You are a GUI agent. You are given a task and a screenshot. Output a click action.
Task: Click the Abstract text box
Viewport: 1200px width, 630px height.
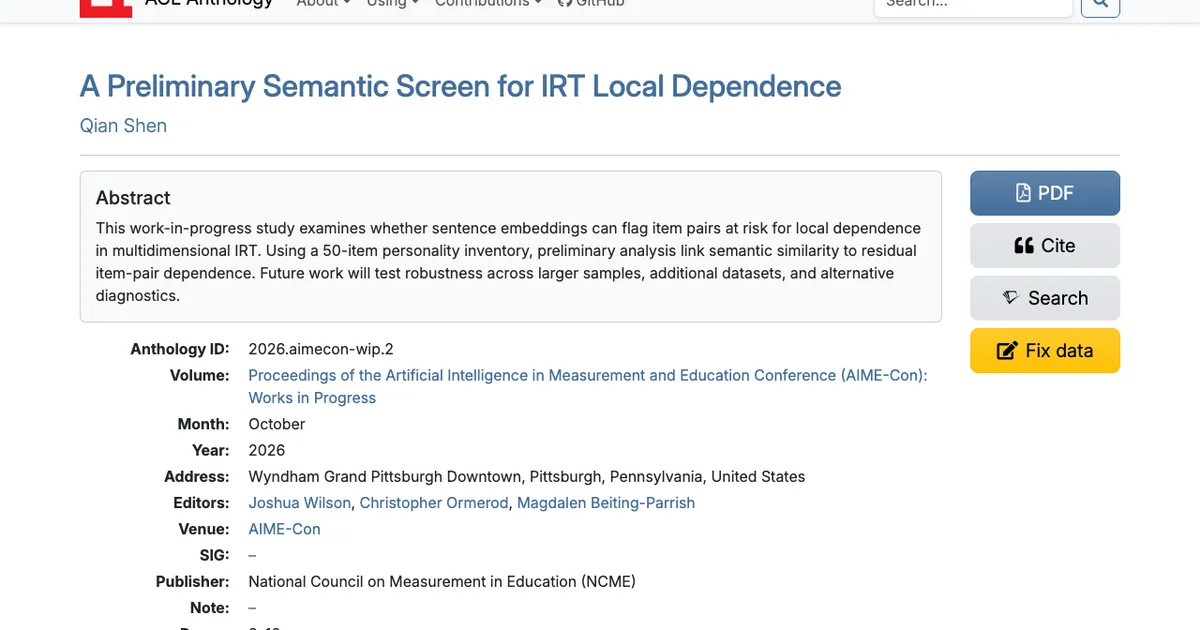click(511, 246)
